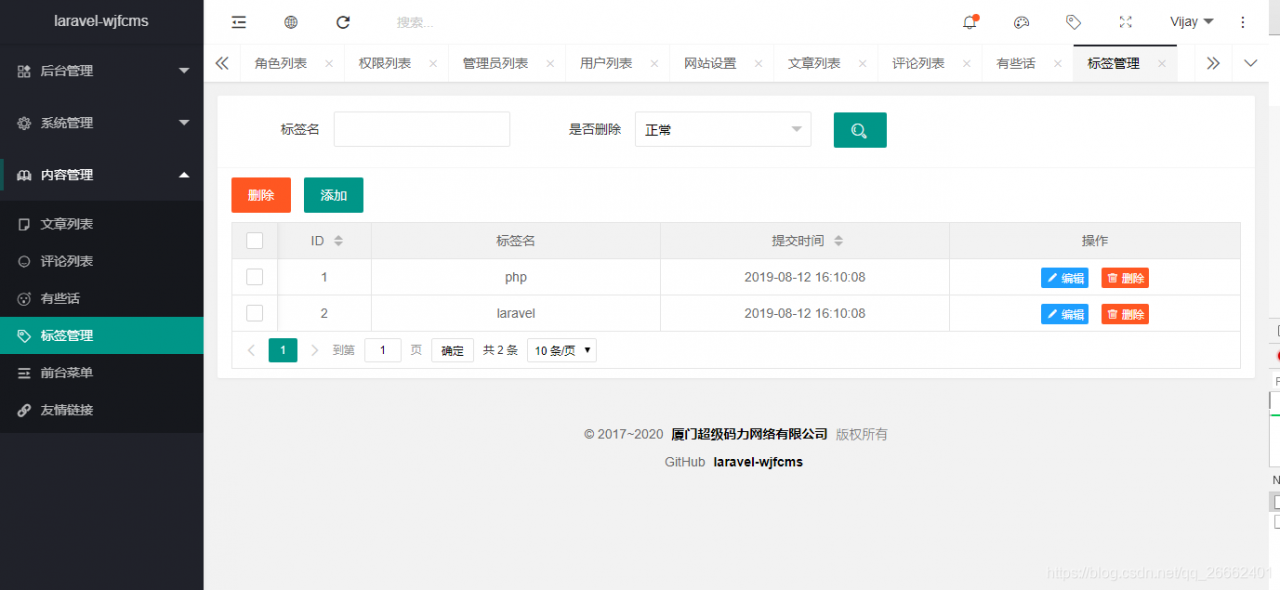Screen dimensions: 1280x590
Task: Select all rows header checkbox
Action: (x=254, y=240)
